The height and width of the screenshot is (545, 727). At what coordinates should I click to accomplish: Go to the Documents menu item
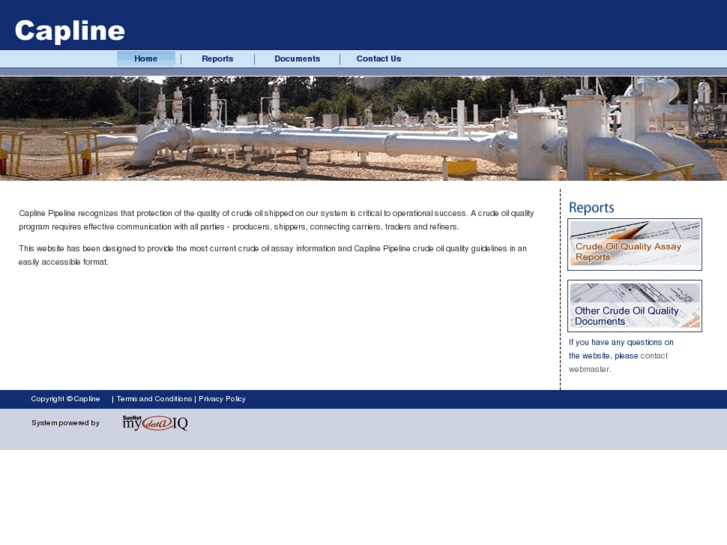[297, 58]
